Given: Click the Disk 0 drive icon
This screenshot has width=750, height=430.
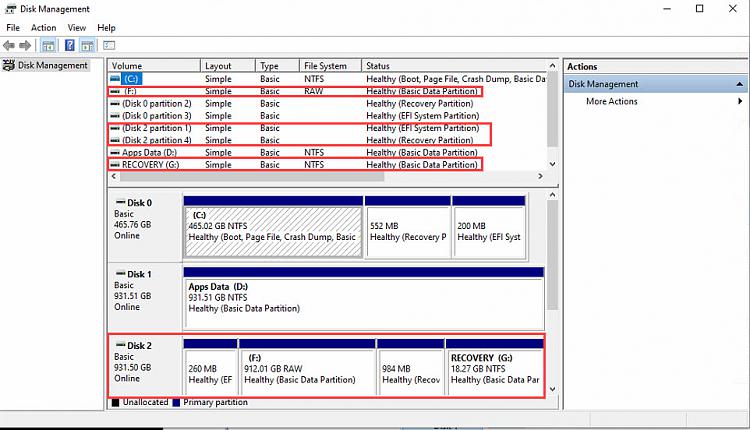Looking at the screenshot, I should point(121,202).
